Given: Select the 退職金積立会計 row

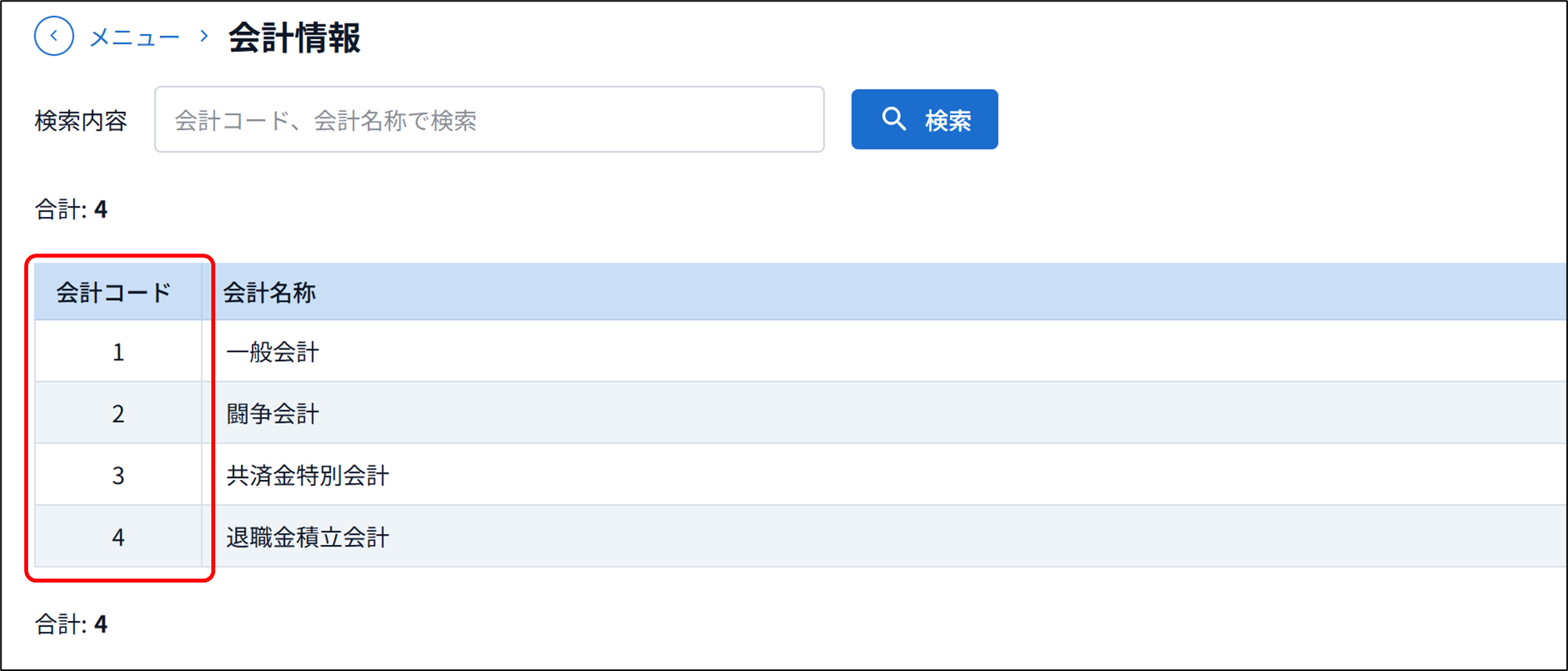Looking at the screenshot, I should coord(800,536).
